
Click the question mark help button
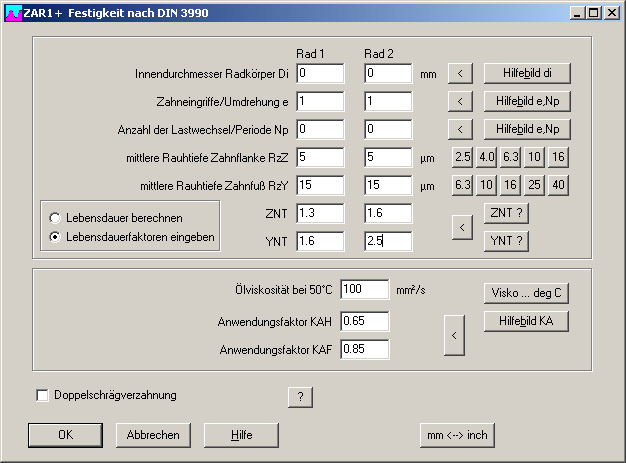(301, 397)
